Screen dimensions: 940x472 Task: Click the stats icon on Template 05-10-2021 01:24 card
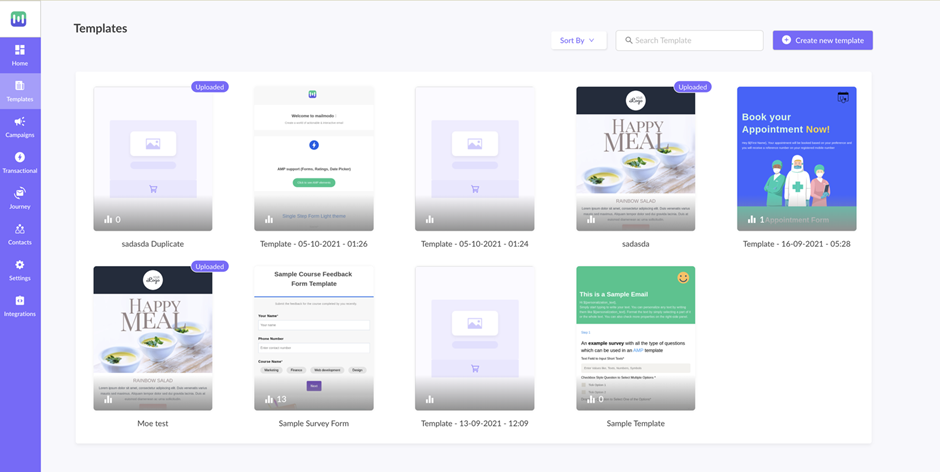[430, 220]
